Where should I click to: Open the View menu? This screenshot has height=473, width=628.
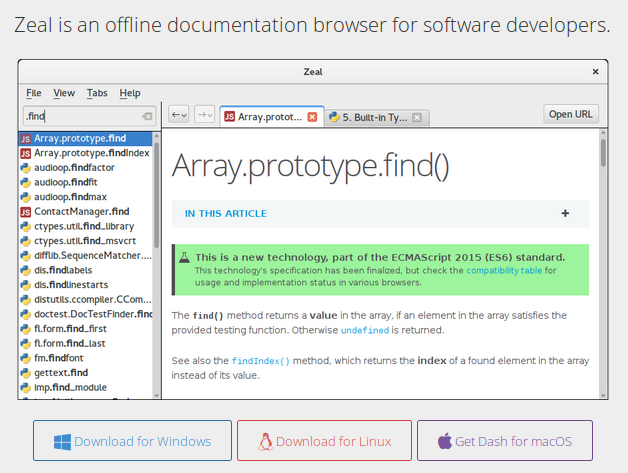click(64, 93)
